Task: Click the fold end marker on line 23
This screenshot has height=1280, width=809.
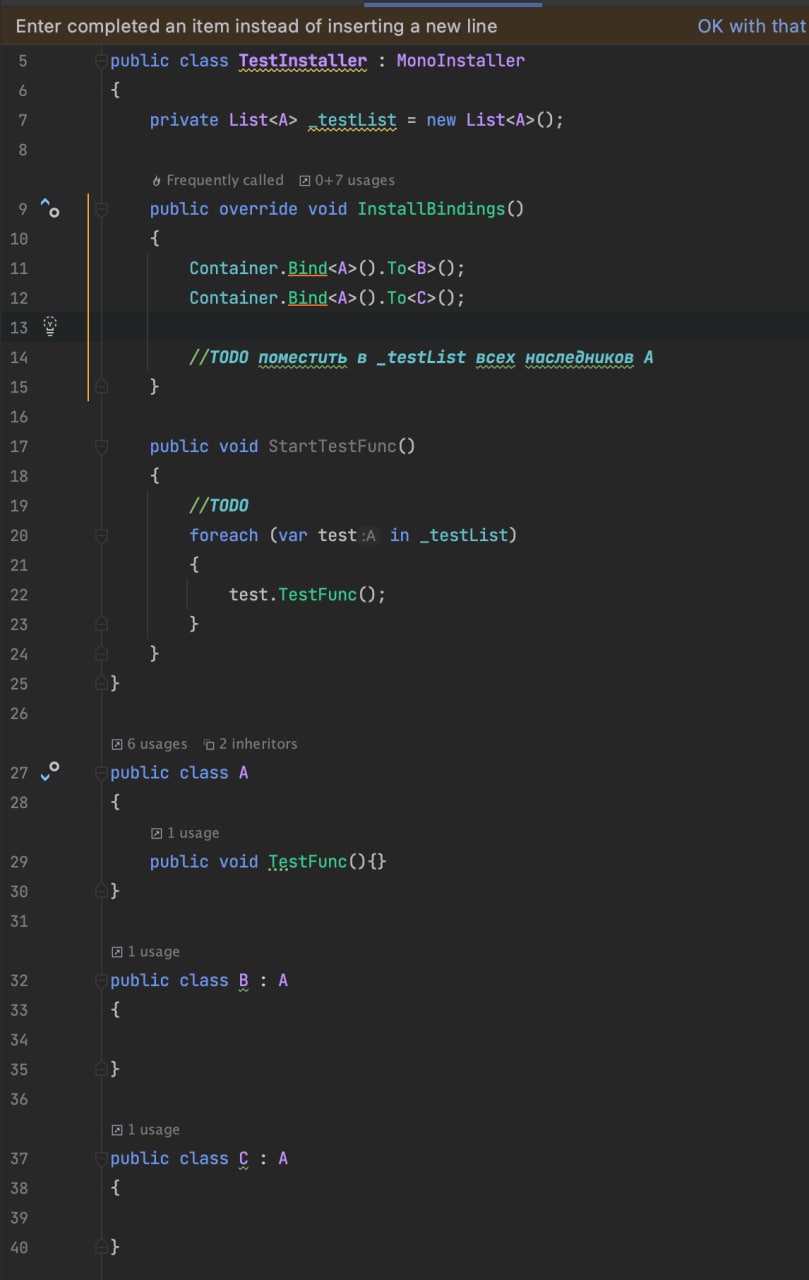Action: tap(101, 624)
